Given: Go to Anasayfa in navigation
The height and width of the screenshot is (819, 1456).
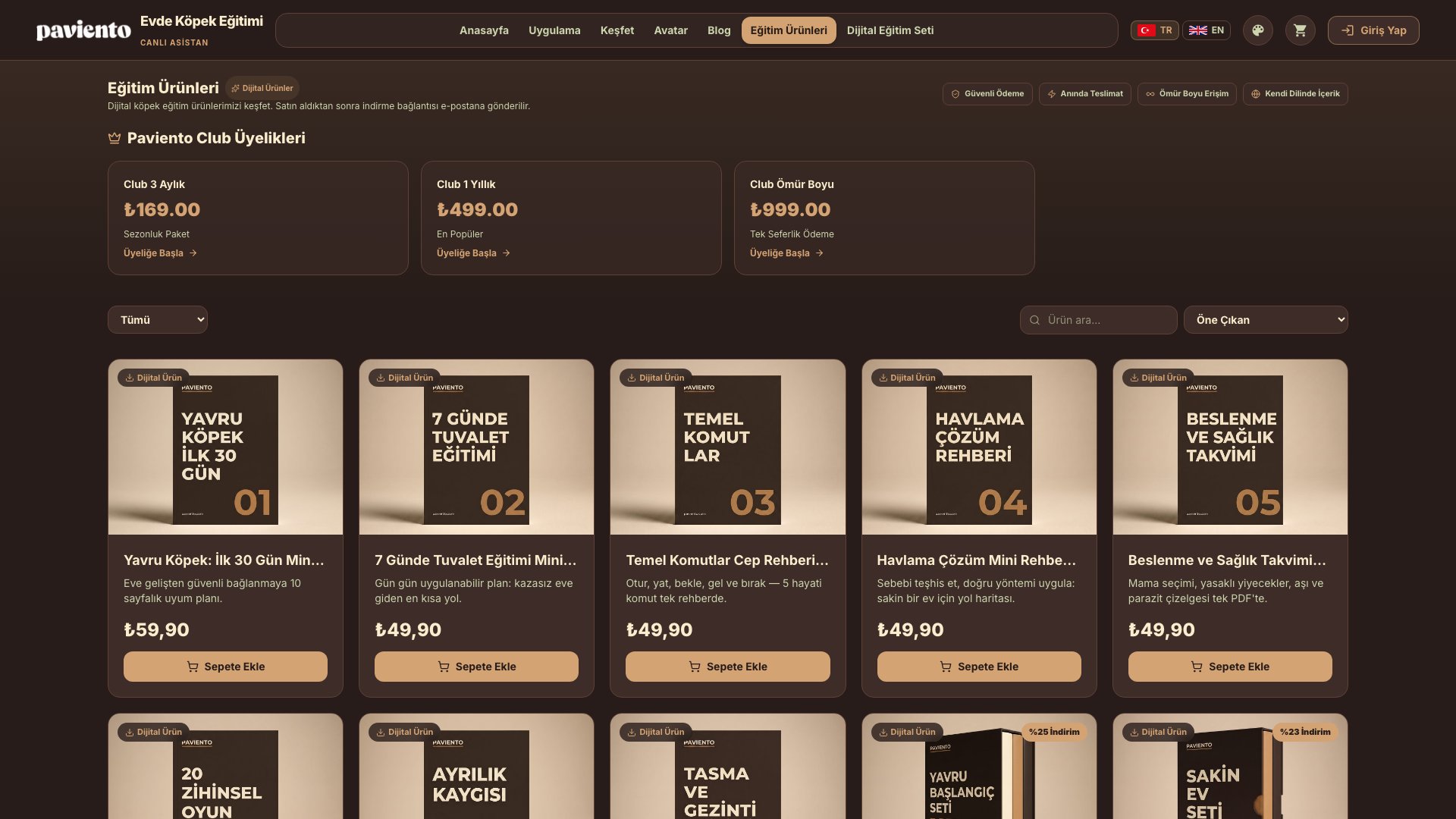Looking at the screenshot, I should tap(484, 30).
